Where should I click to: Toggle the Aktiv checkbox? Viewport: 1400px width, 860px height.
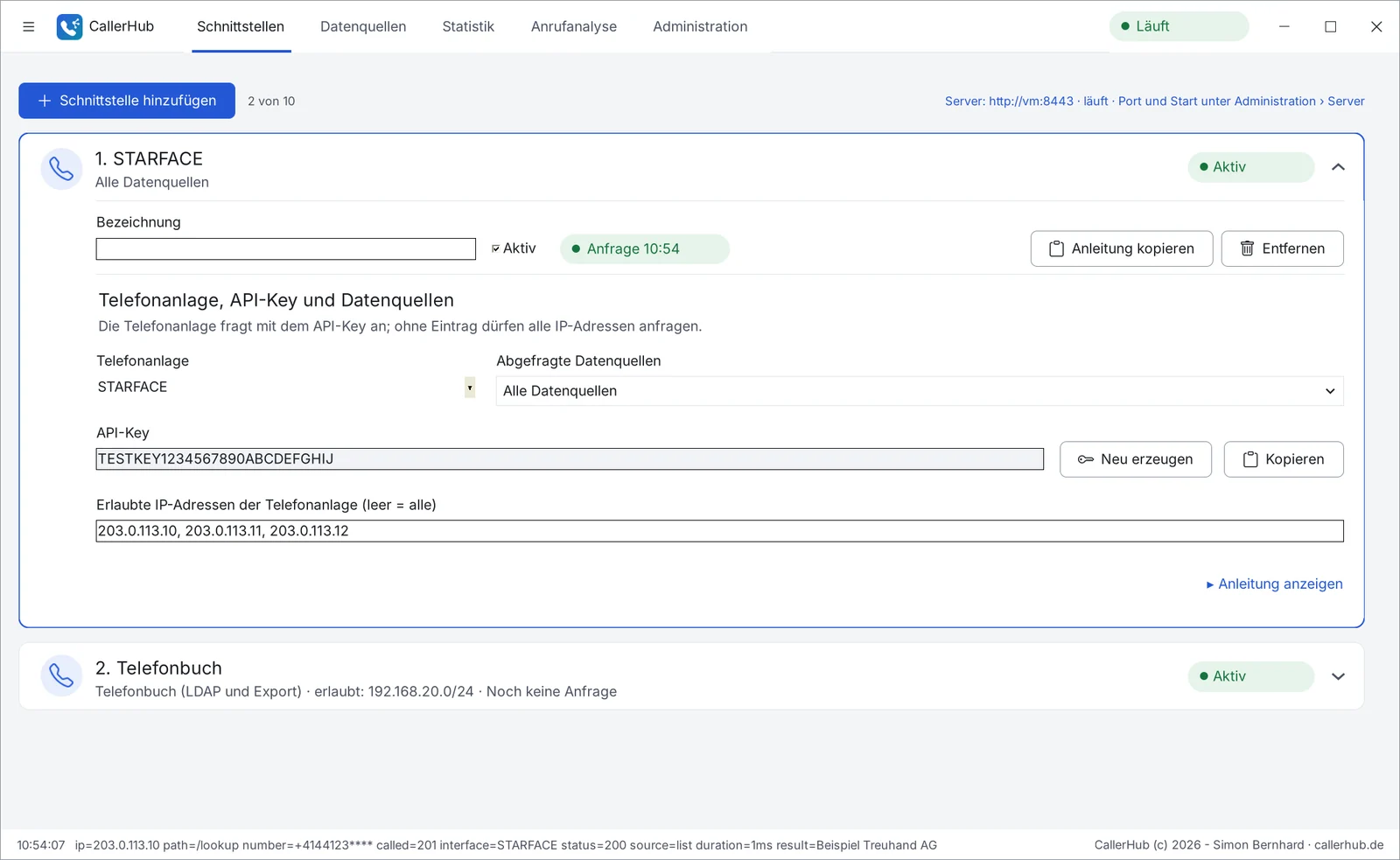pos(496,248)
